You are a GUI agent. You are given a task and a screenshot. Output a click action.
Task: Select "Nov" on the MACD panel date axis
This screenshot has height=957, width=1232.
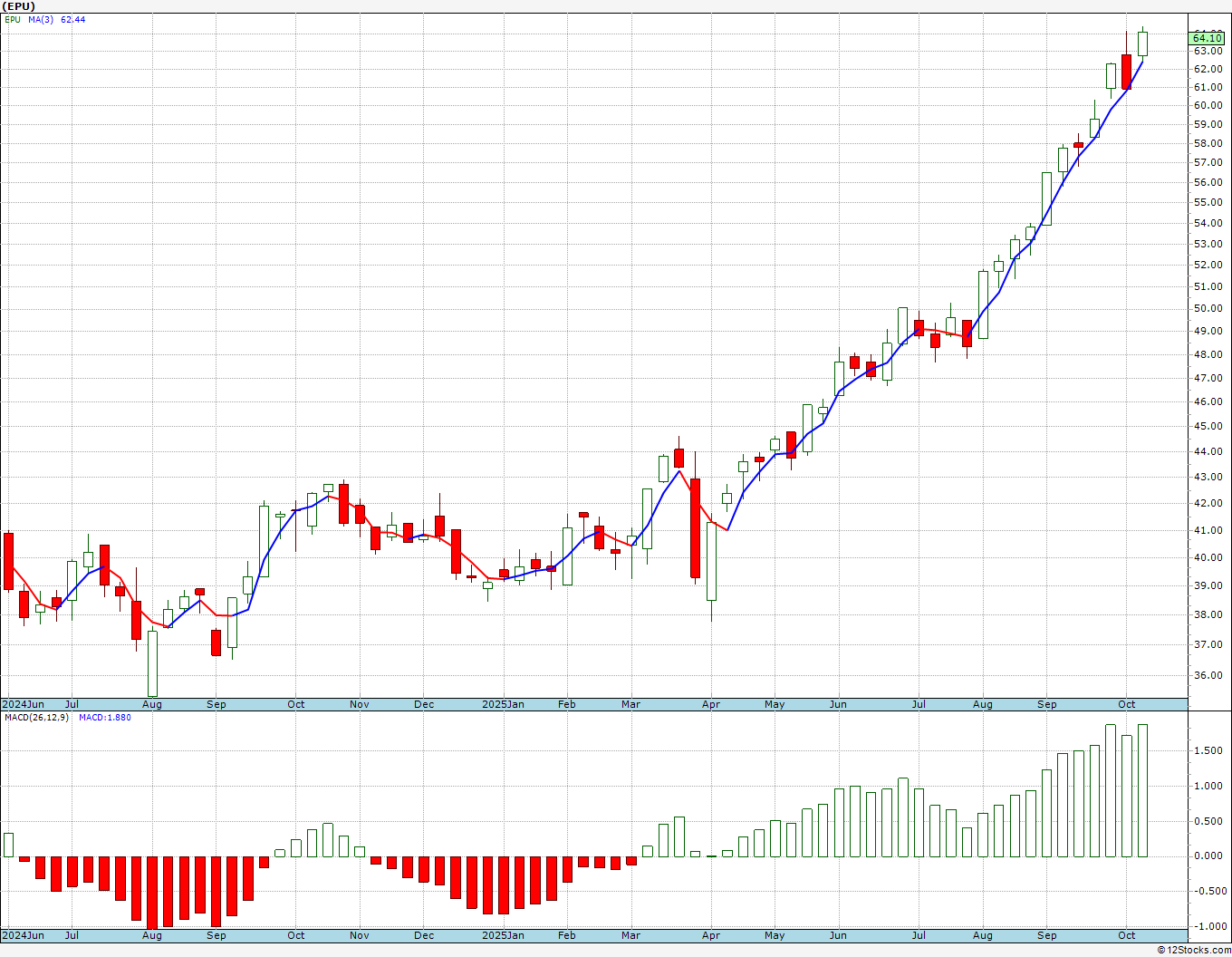tap(360, 935)
